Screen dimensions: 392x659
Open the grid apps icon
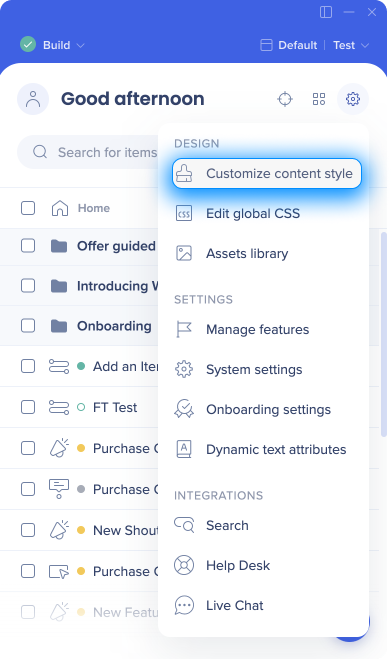(319, 99)
